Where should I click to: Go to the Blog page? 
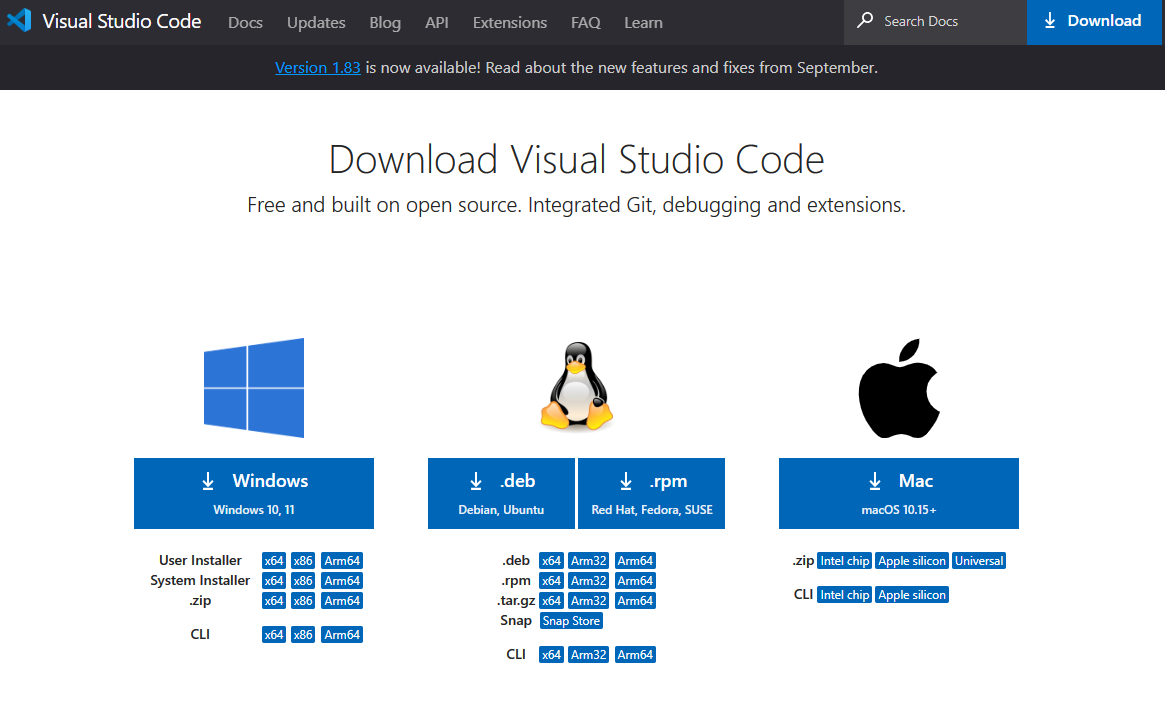(385, 22)
